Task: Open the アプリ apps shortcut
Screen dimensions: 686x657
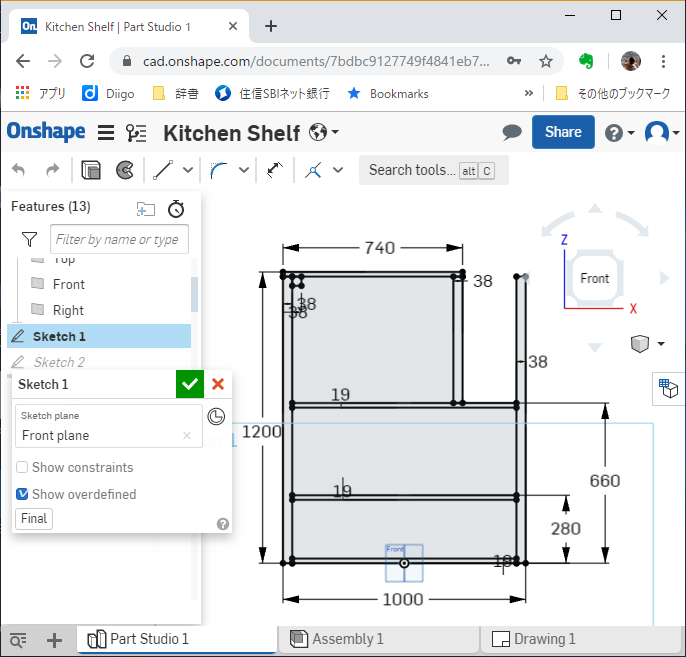Action: pyautogui.click(x=40, y=93)
